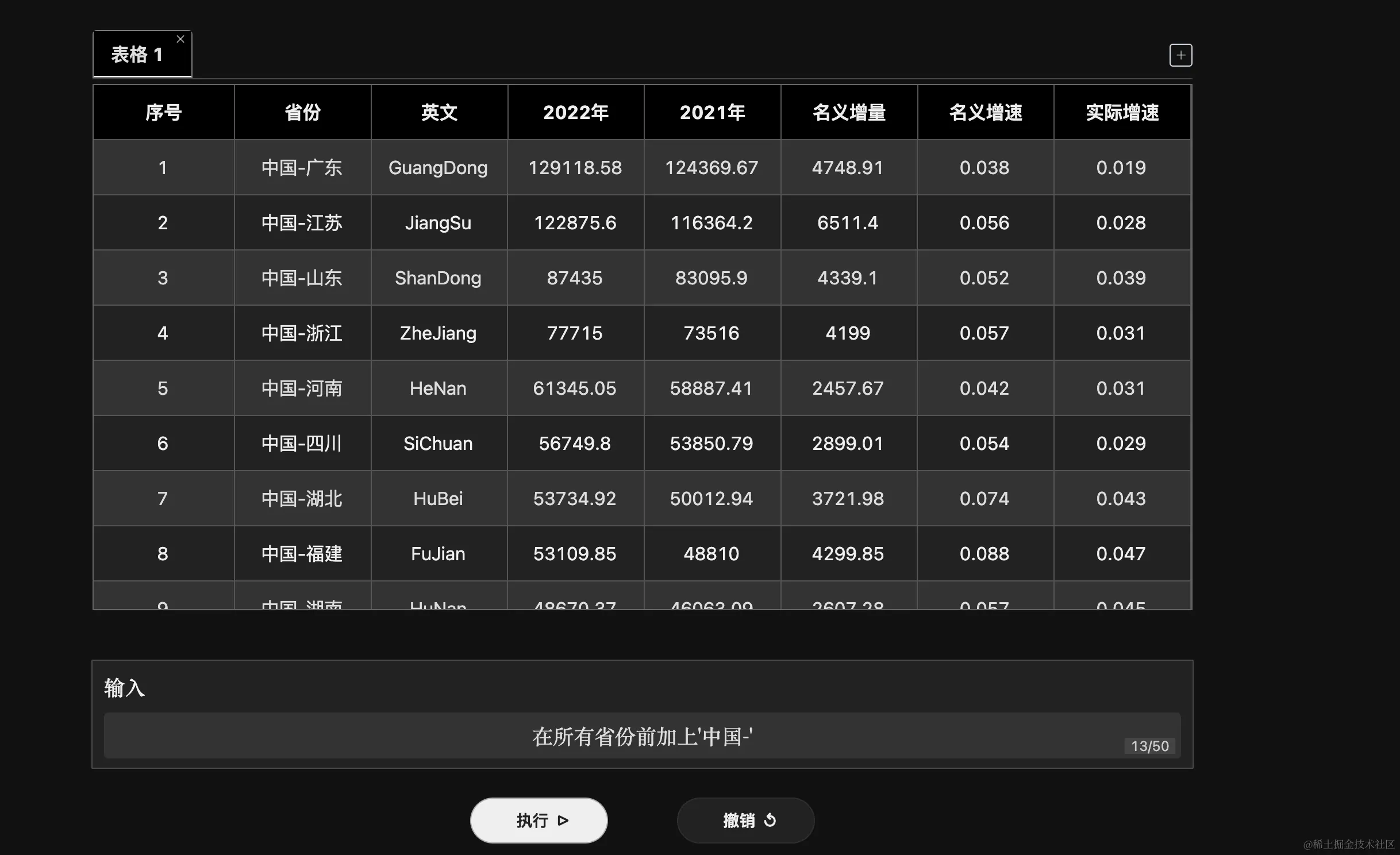Click the command input field
Image resolution: width=1400 pixels, height=855 pixels.
(641, 736)
